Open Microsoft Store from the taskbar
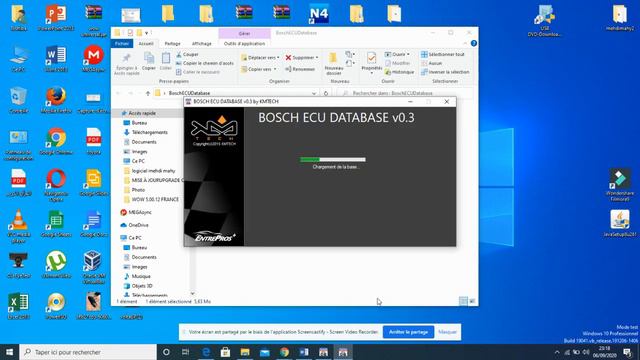This screenshot has width=640, height=360. click(225, 352)
